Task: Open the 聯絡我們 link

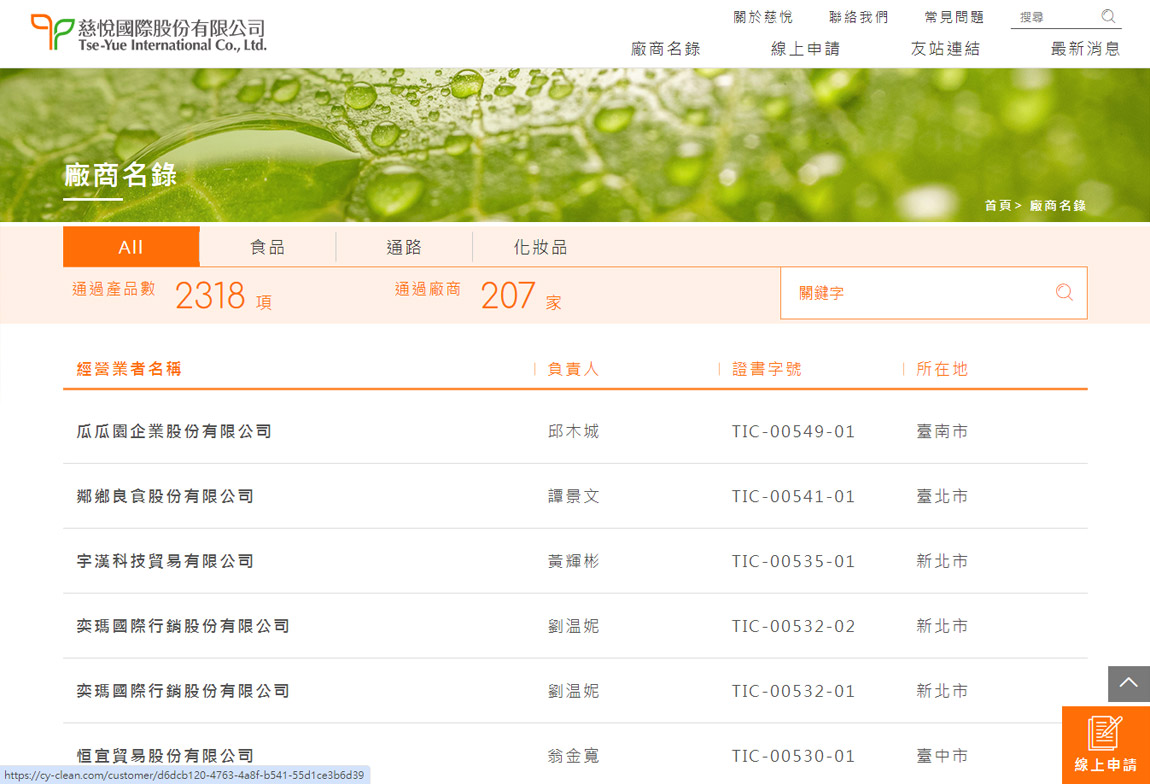Action: (858, 17)
